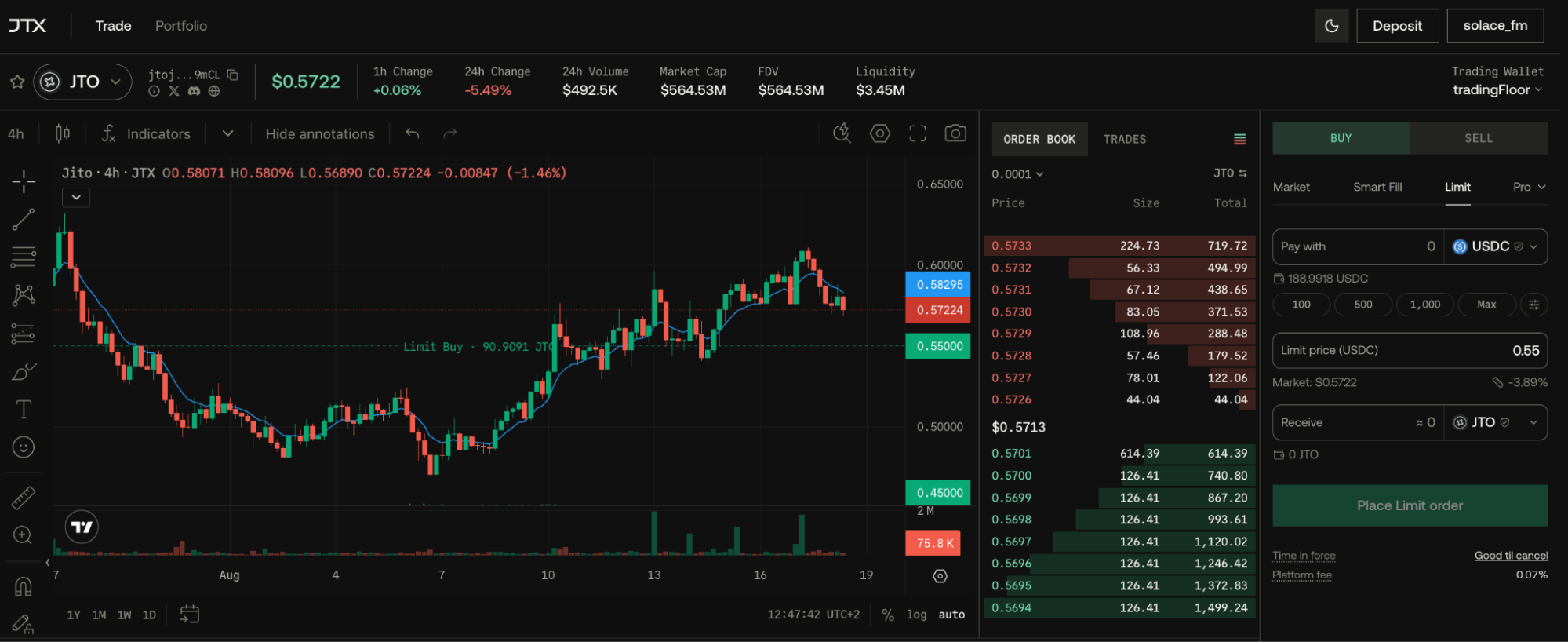
Task: Open JTO token Discord link
Action: pos(194,91)
